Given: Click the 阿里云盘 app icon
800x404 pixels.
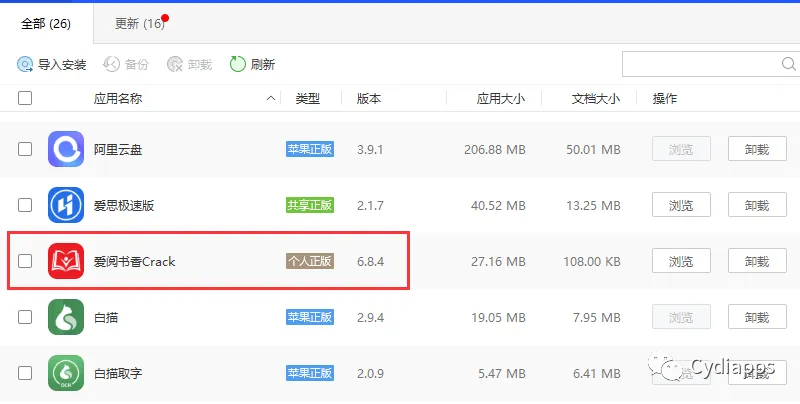Looking at the screenshot, I should coord(66,149).
